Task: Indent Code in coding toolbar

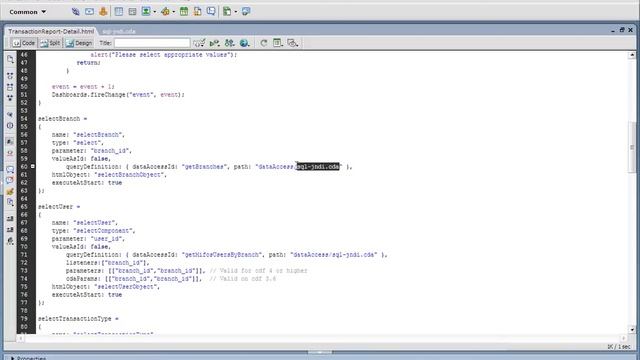Action: click(10, 219)
